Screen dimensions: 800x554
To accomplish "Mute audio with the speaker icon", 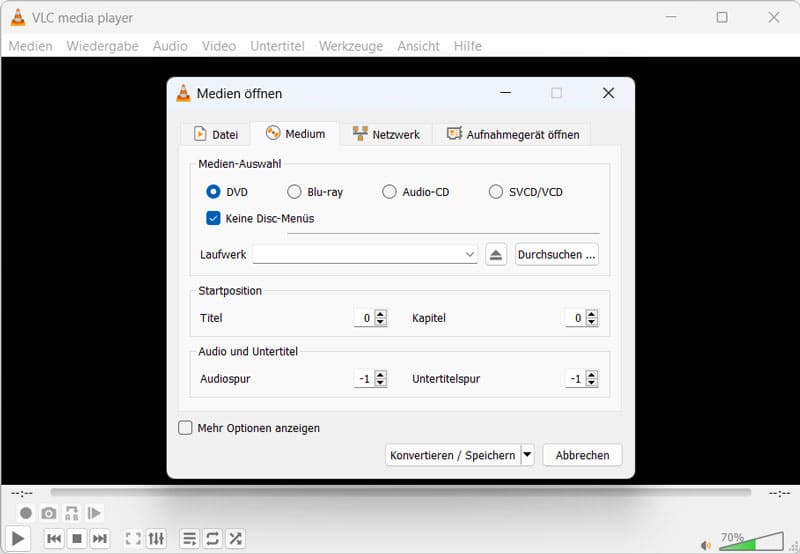I will (706, 545).
